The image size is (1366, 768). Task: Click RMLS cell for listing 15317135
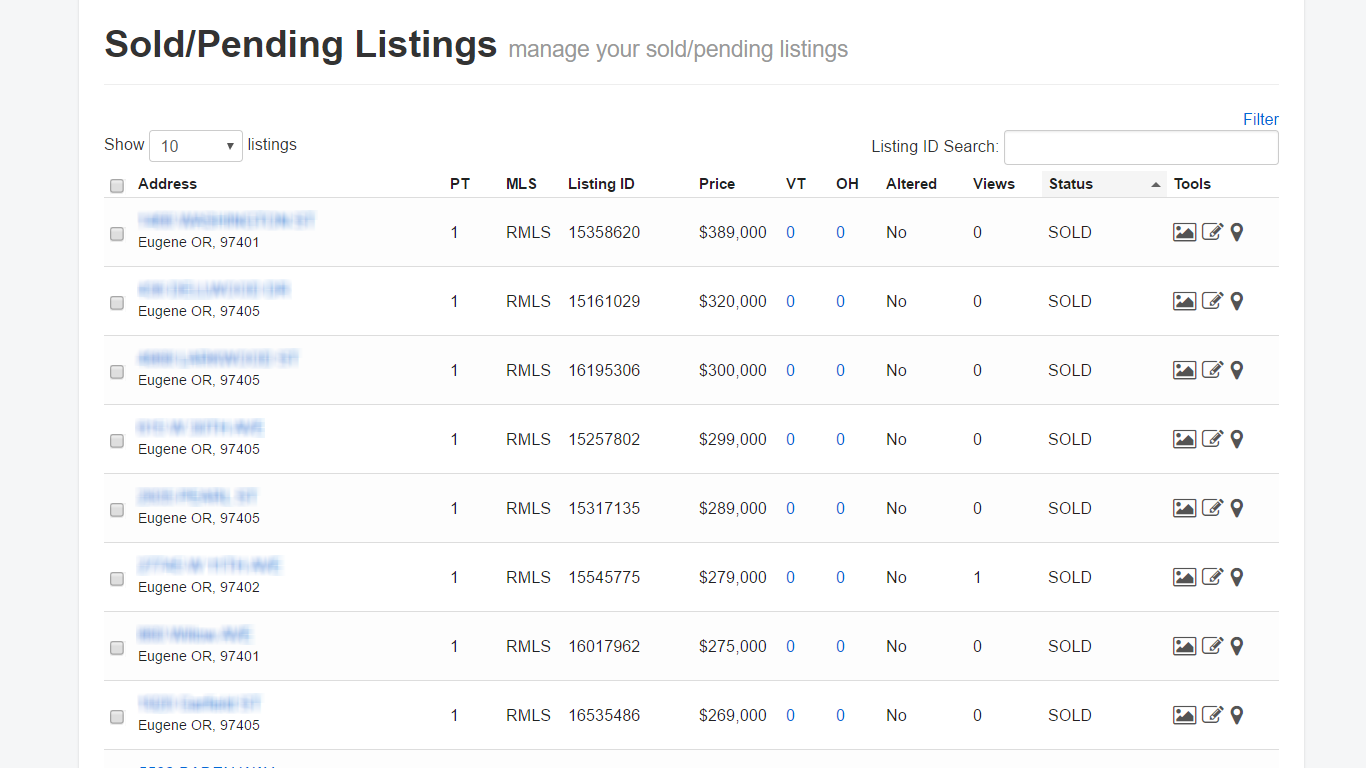(x=528, y=508)
